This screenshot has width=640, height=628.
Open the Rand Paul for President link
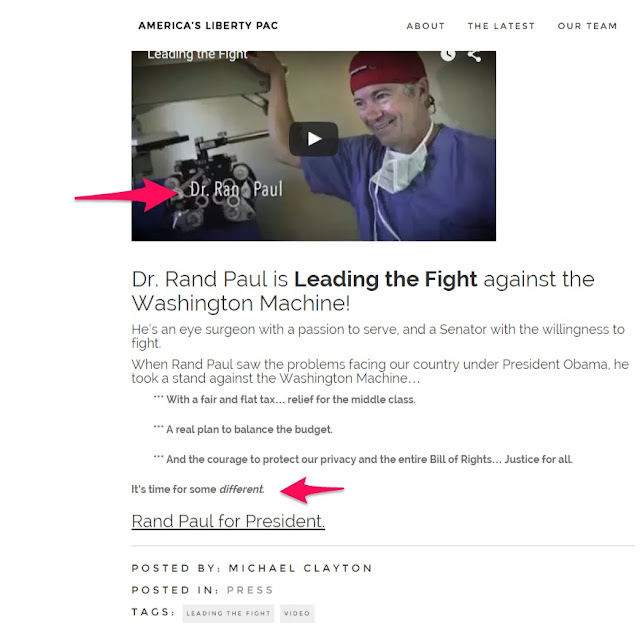(228, 521)
